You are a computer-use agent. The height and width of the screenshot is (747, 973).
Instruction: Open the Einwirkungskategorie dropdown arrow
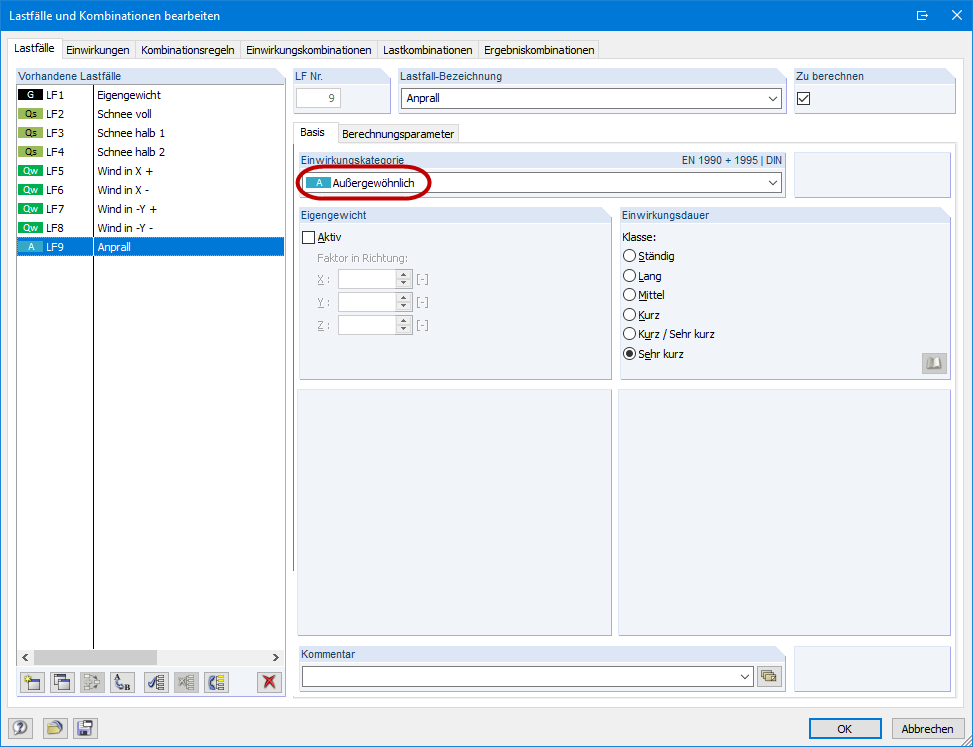773,183
